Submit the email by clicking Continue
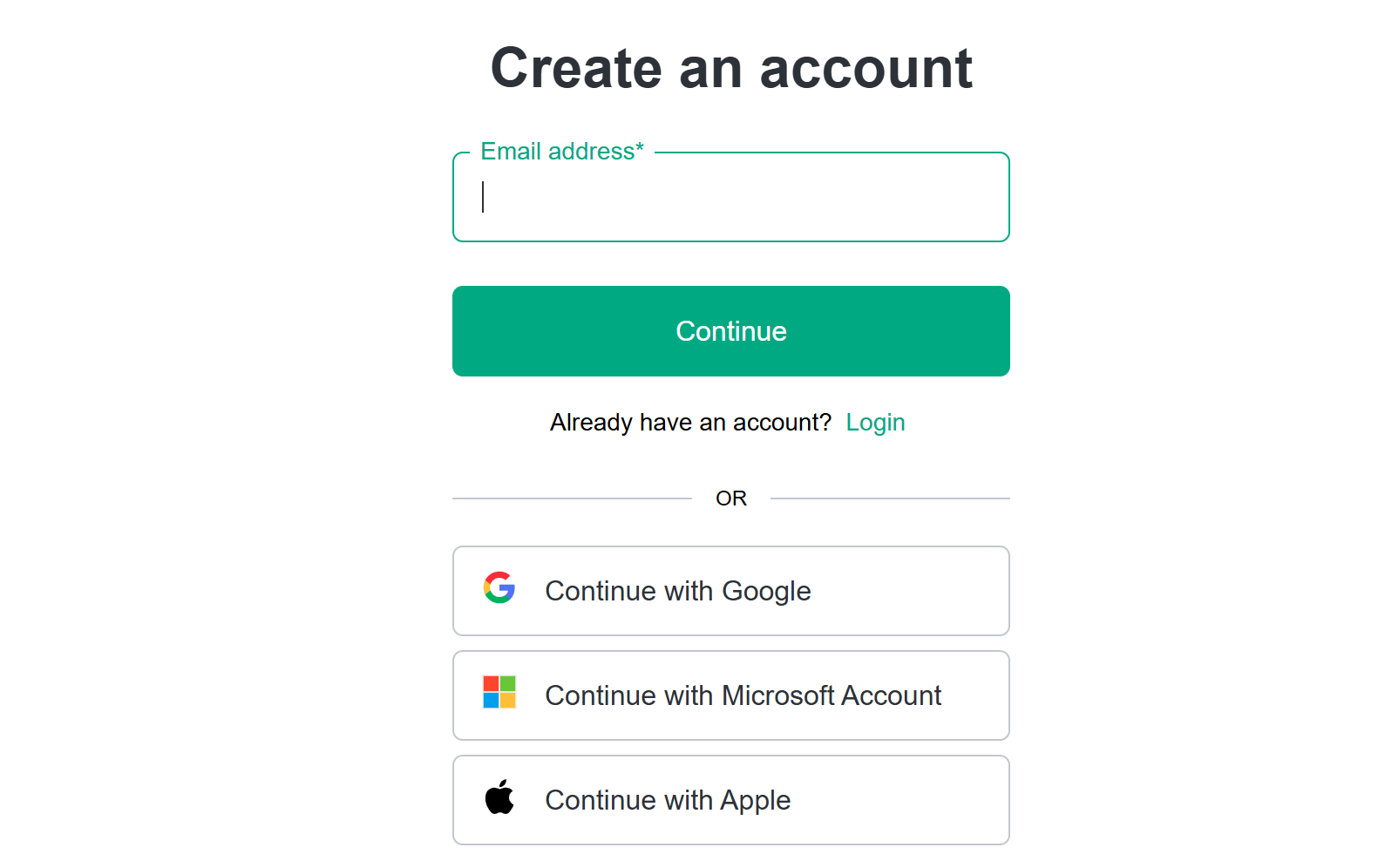 pos(730,331)
